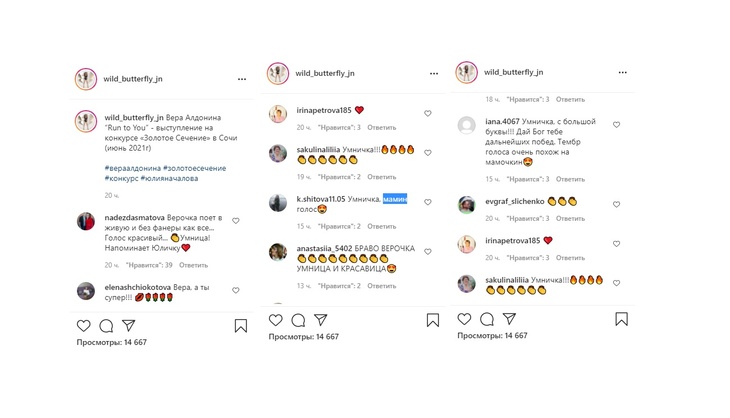This screenshot has width=730, height=418.
Task: Like the post in the left panel
Action: 83,325
